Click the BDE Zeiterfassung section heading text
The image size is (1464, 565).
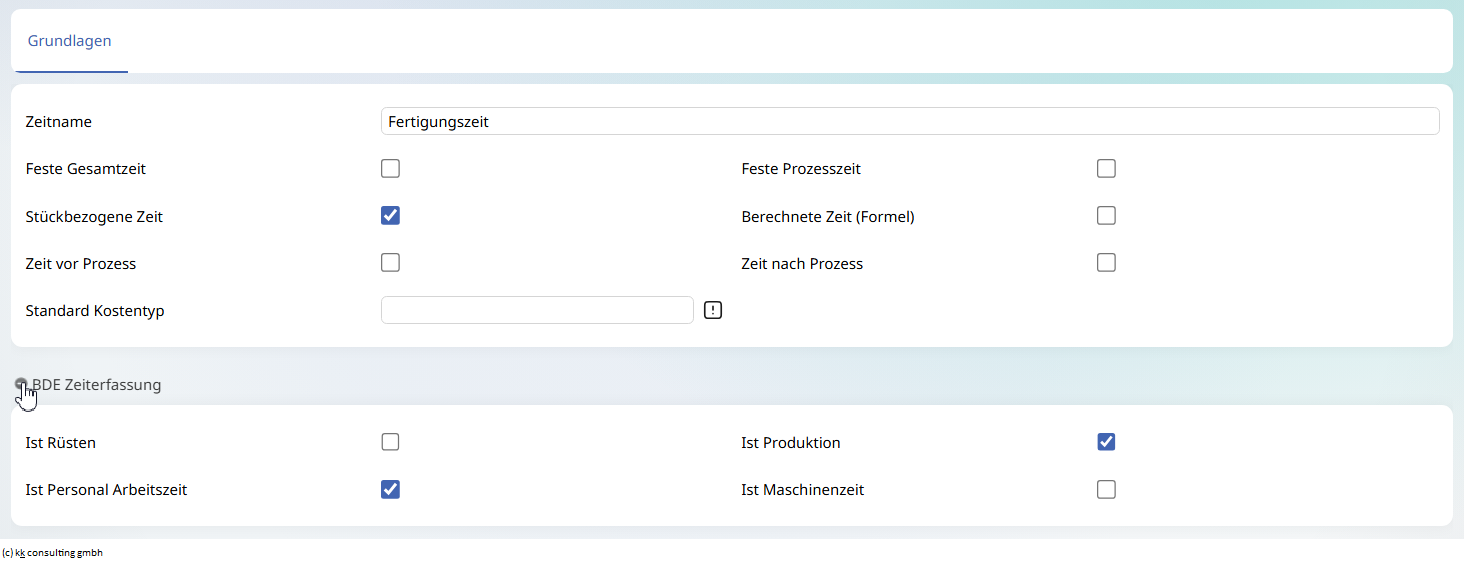tap(97, 384)
